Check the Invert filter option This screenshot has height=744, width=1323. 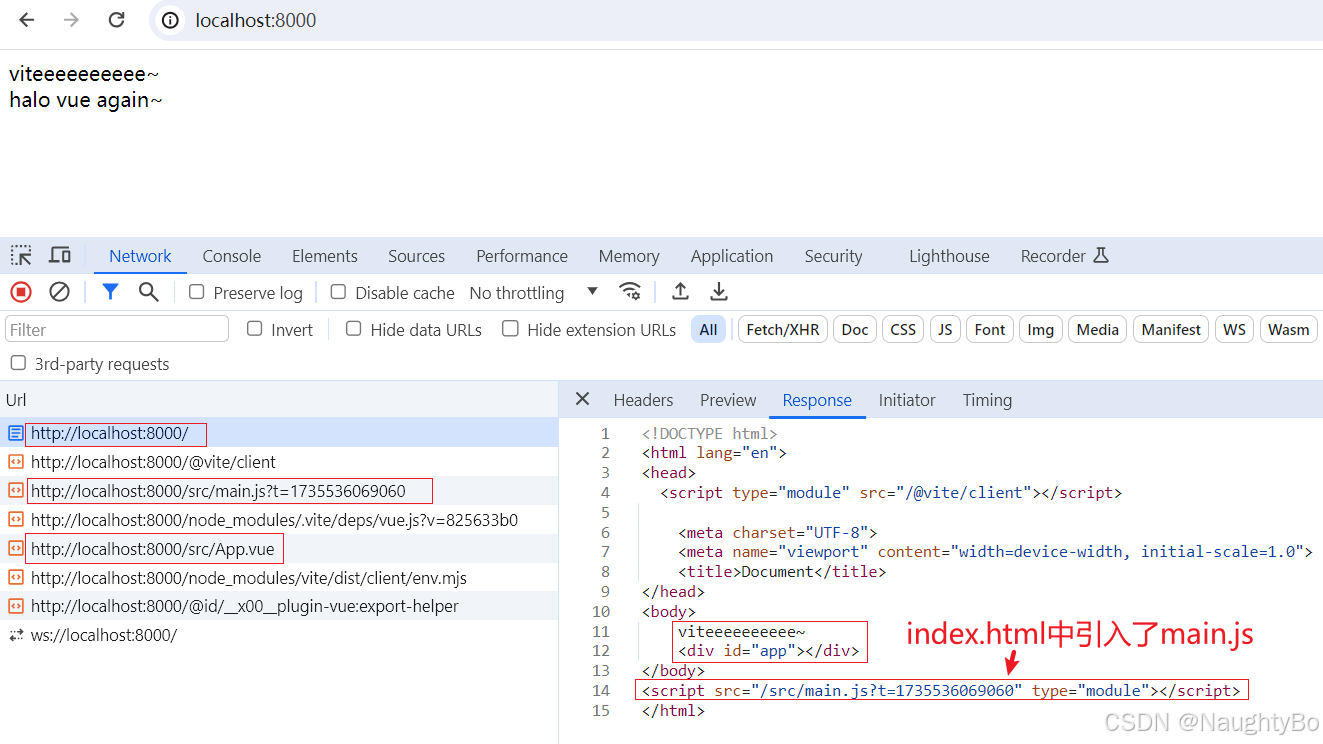tap(254, 329)
